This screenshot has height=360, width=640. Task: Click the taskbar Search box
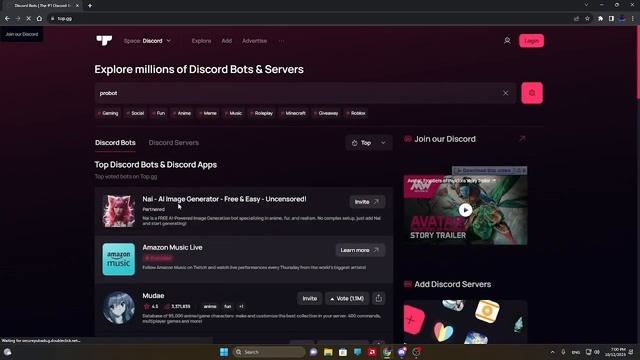point(269,352)
